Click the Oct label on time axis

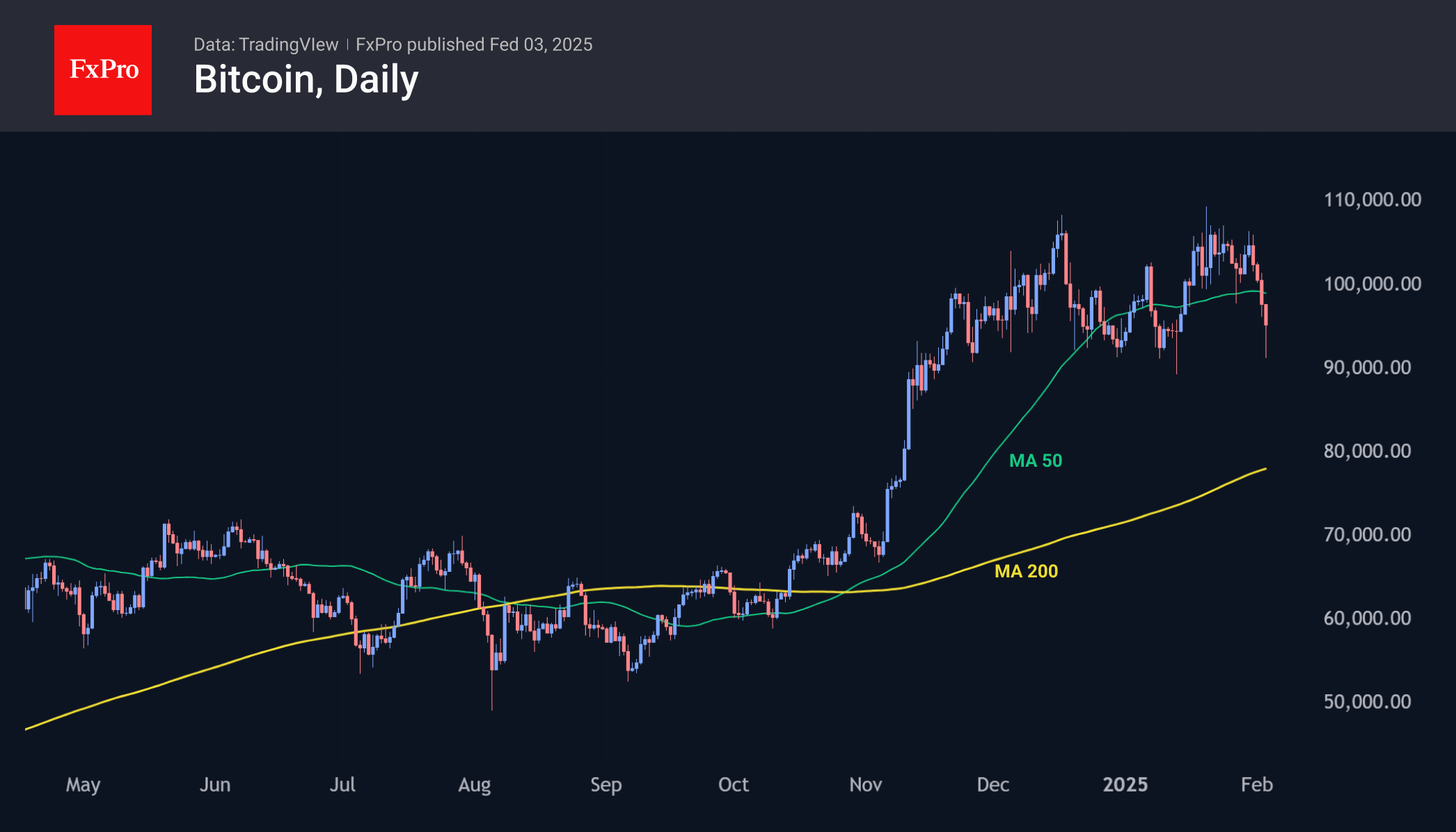[x=734, y=785]
